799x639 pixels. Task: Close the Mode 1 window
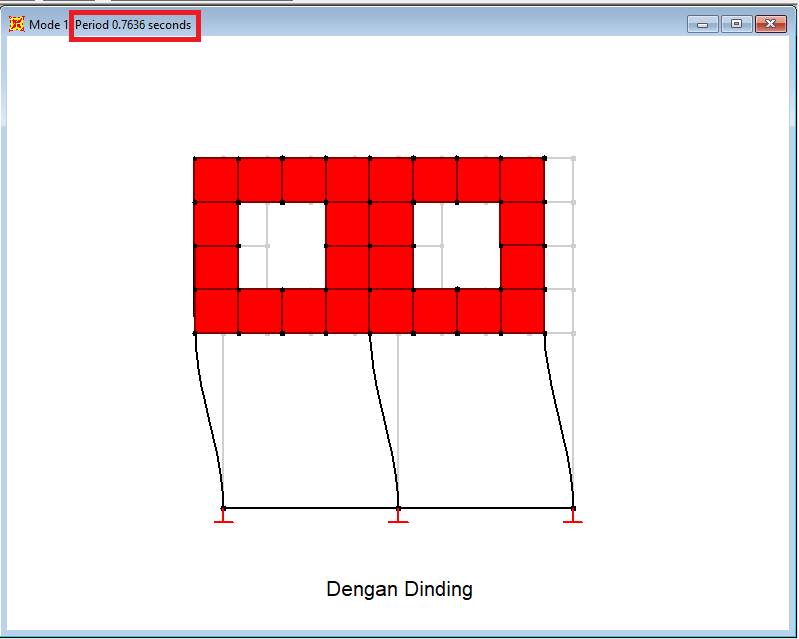pos(769,25)
